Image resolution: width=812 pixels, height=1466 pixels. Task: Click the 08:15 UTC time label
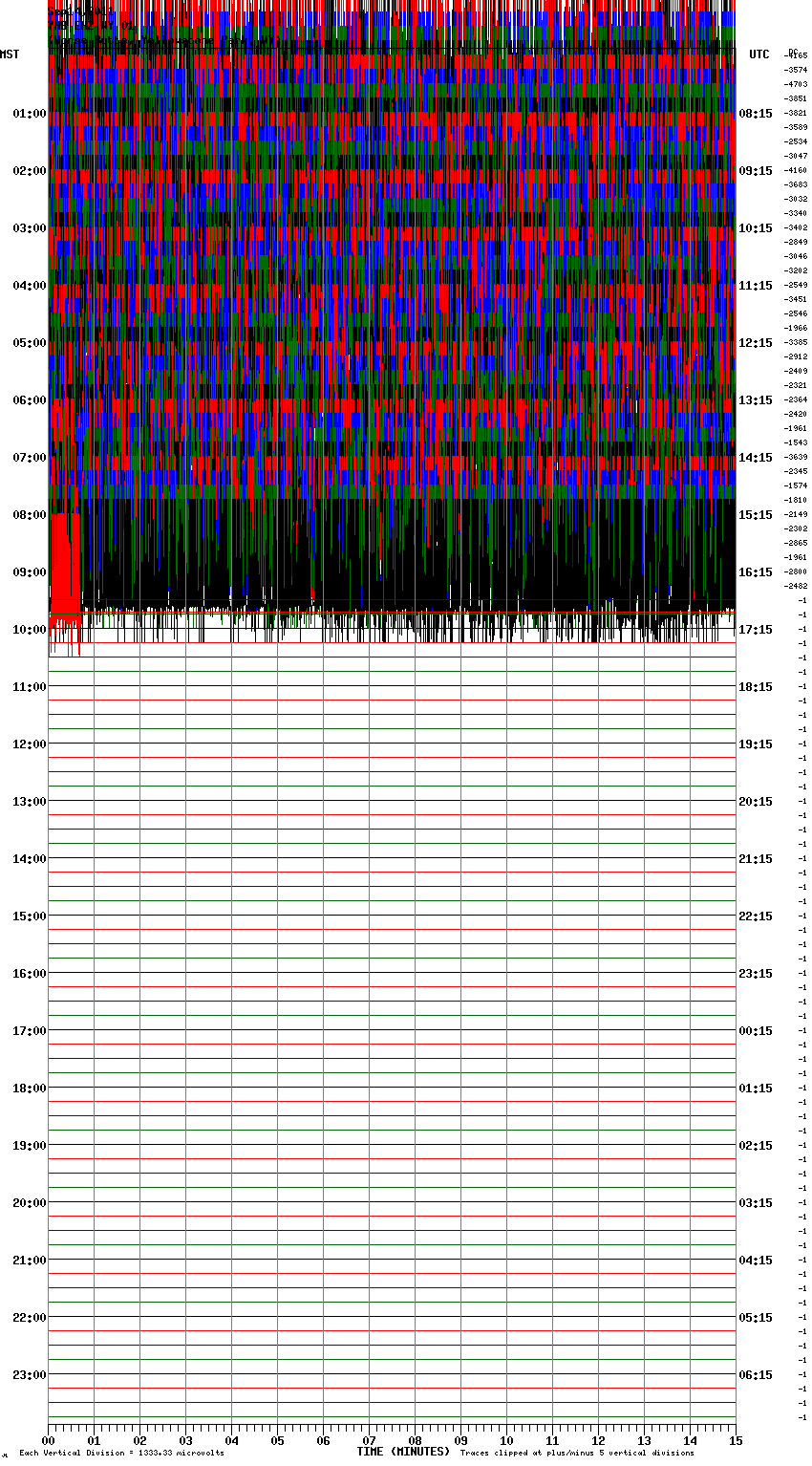(756, 114)
